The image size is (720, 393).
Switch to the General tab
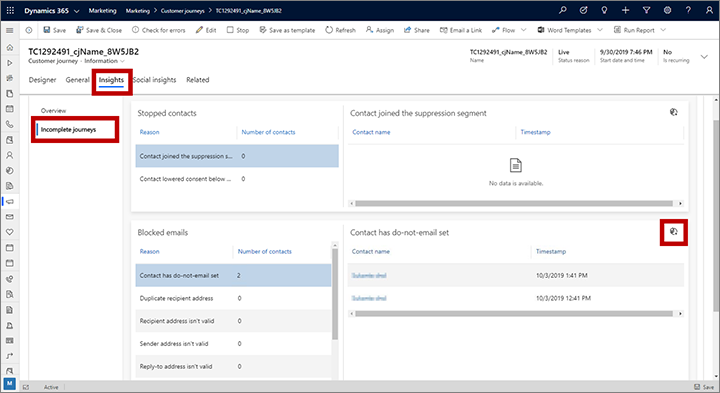[77, 80]
